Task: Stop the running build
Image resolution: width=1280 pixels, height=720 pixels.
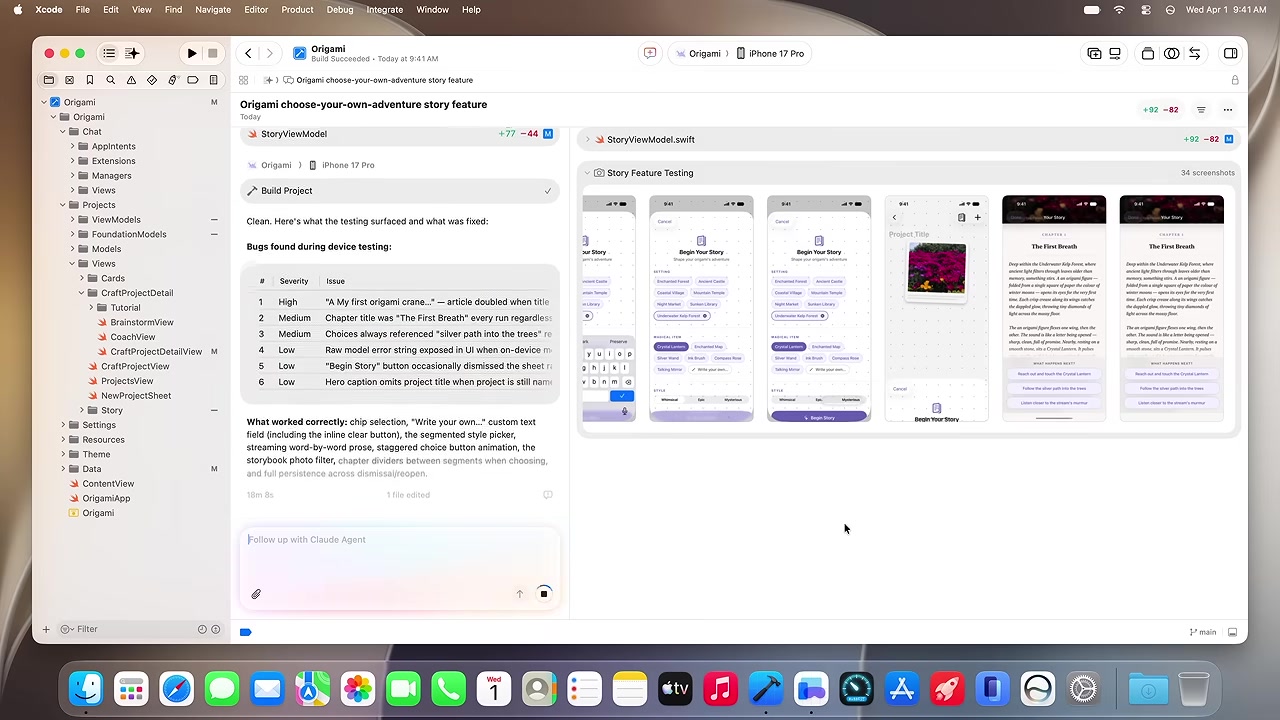Action: [x=212, y=53]
